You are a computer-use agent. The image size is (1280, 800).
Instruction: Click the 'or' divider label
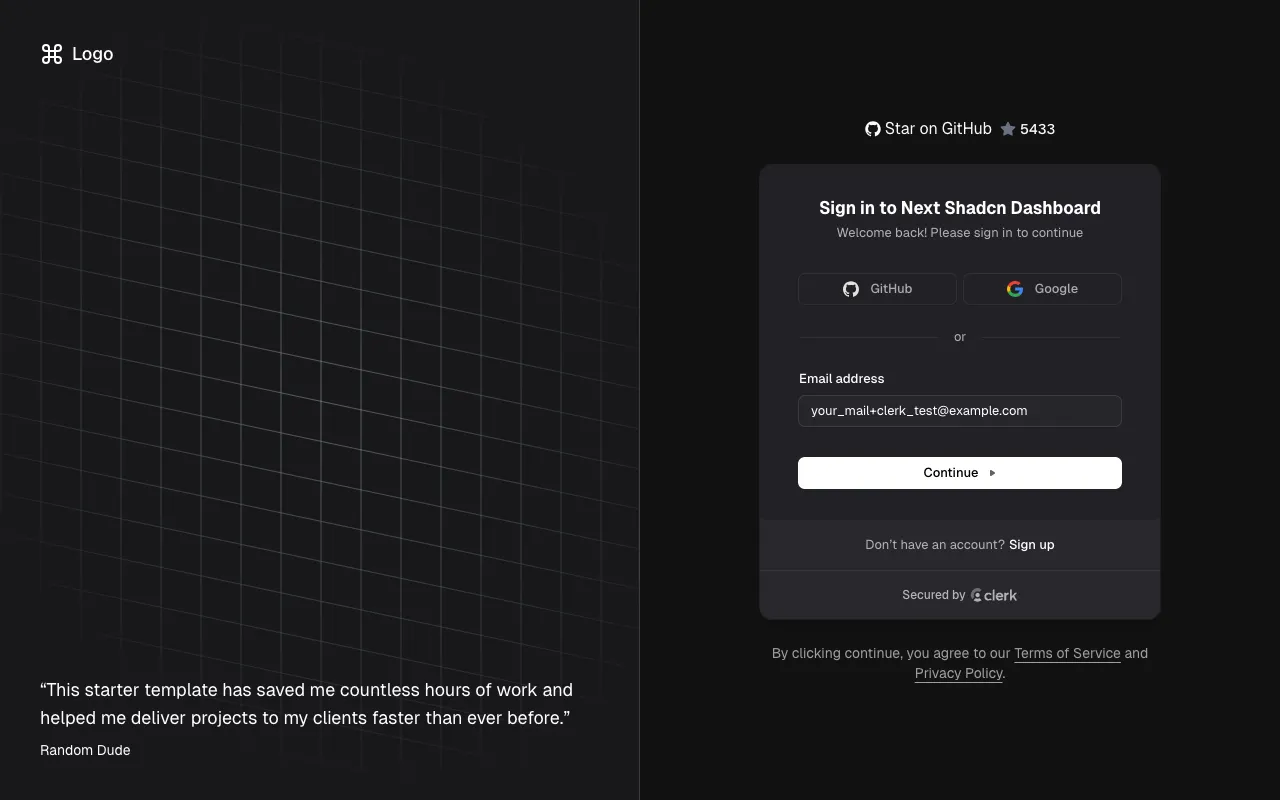(960, 337)
